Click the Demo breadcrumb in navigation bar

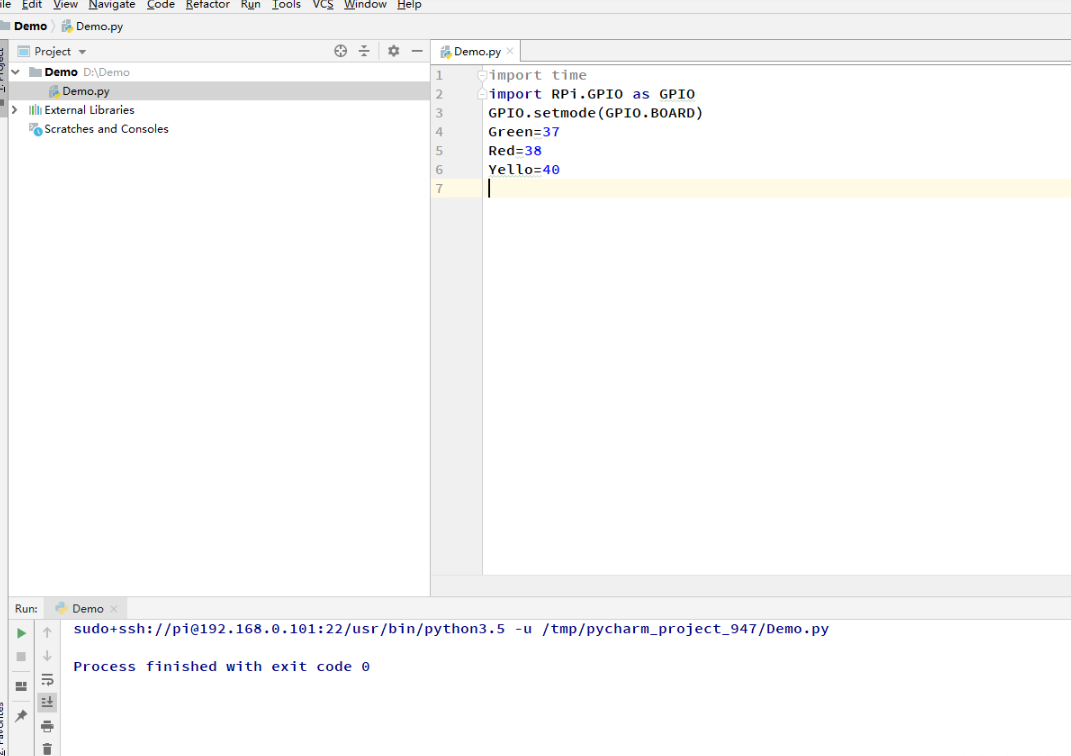click(x=30, y=26)
